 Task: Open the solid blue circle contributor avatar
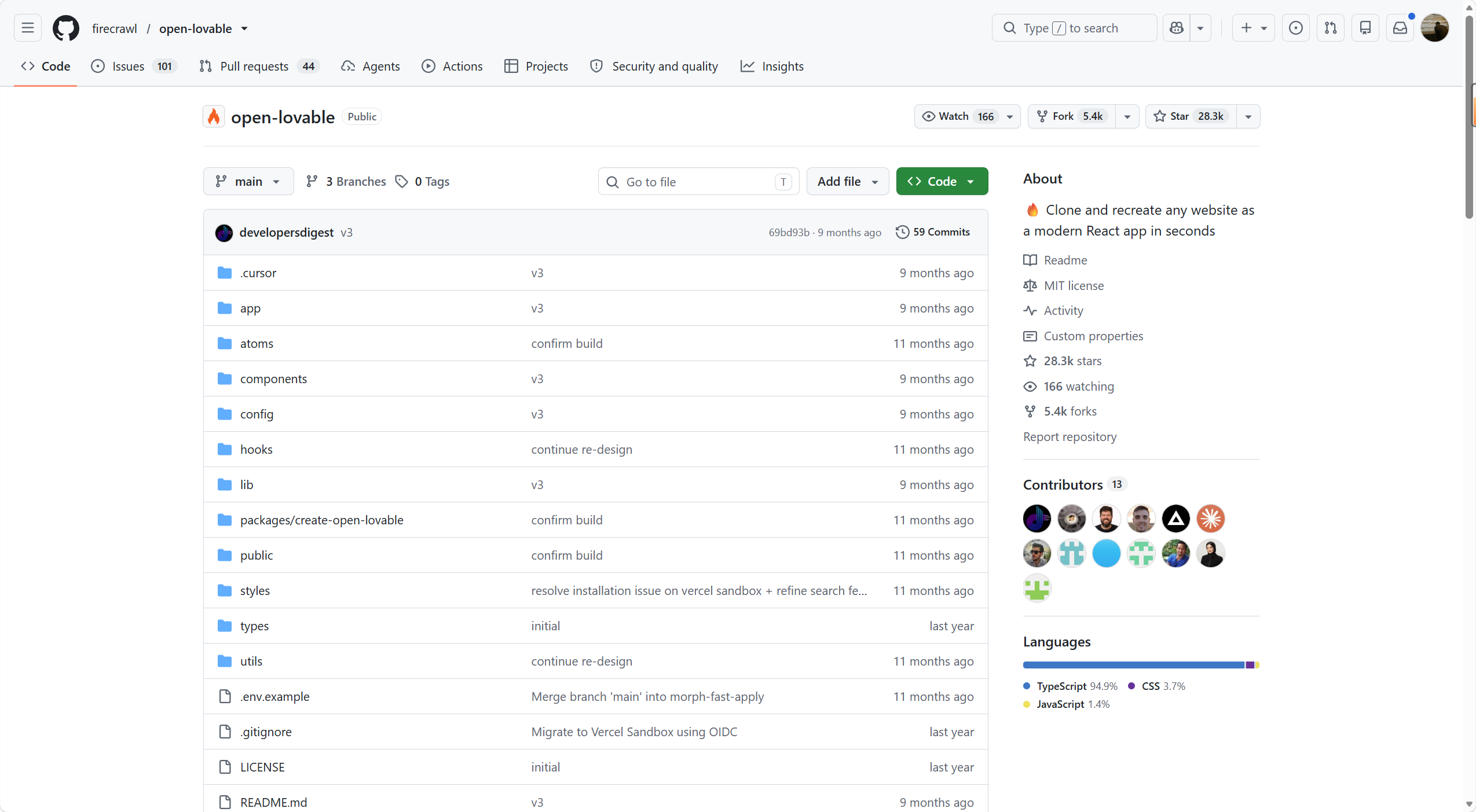tap(1107, 553)
